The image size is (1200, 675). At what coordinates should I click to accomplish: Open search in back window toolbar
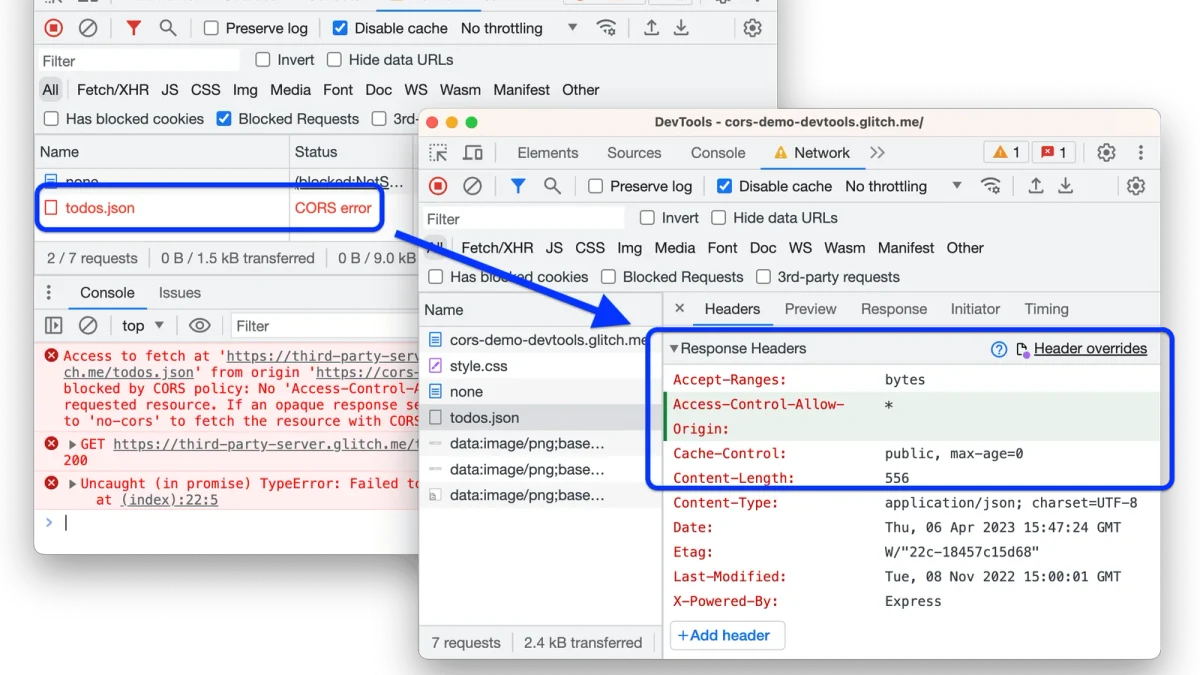[x=168, y=28]
